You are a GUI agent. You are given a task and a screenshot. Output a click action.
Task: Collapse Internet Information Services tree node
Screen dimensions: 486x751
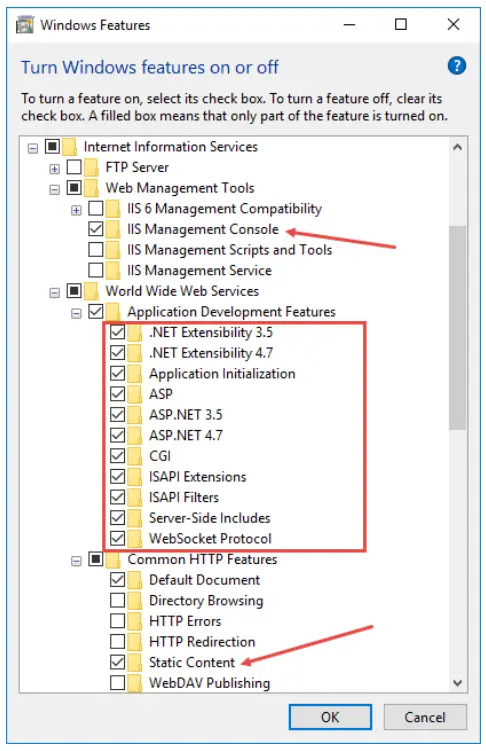(33, 148)
